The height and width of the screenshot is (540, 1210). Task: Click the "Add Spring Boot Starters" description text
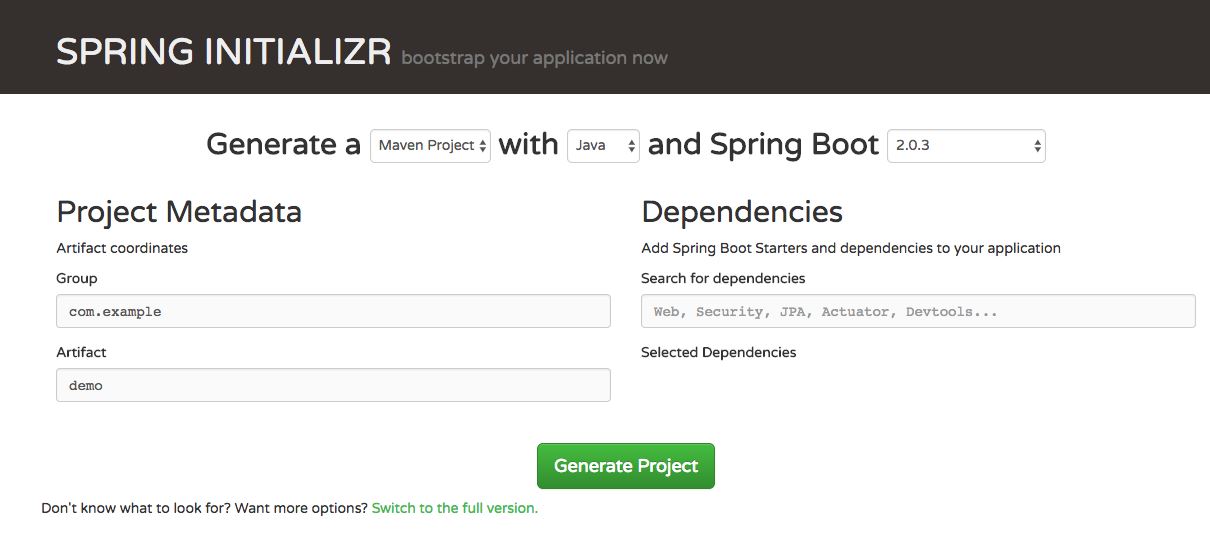tap(850, 248)
